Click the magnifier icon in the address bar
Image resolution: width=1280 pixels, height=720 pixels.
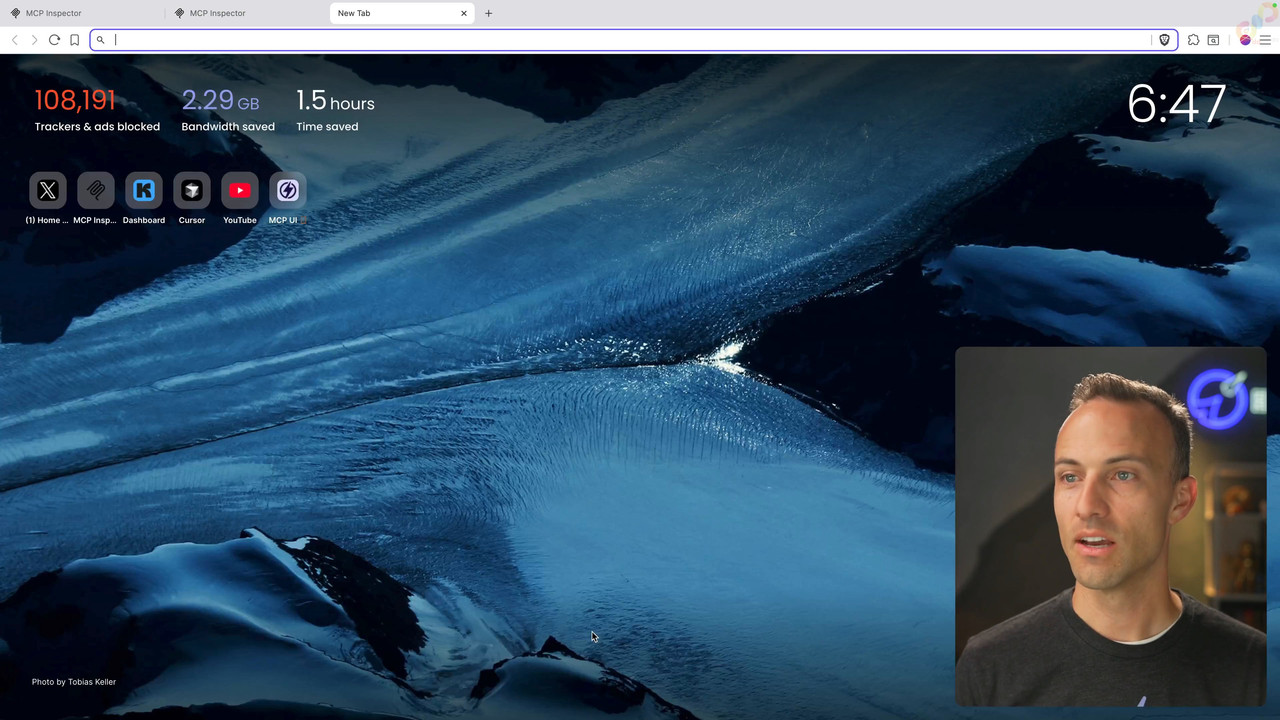pos(100,40)
